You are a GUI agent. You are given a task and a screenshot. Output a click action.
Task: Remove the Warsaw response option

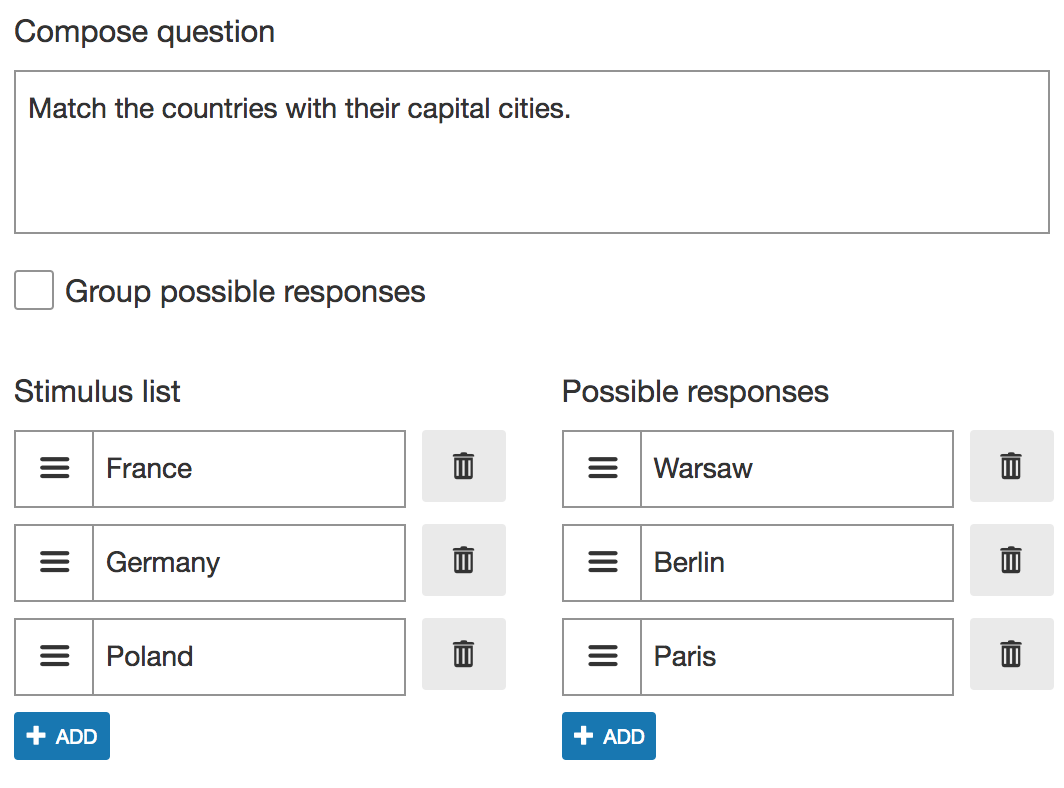(1011, 466)
